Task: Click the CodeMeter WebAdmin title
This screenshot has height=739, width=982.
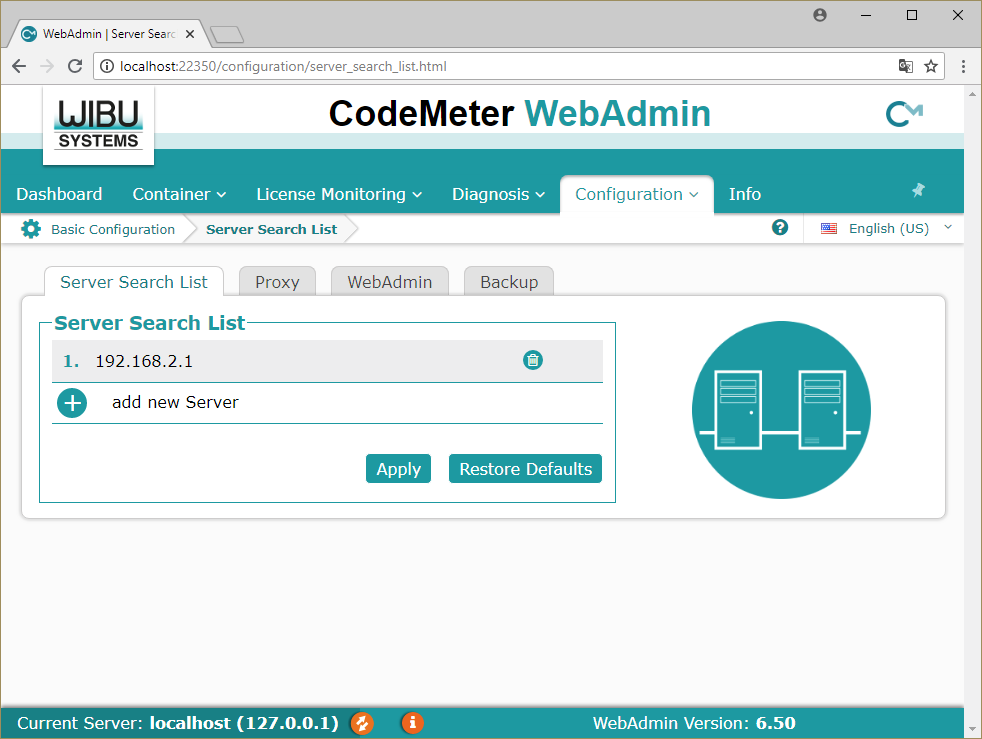Action: pyautogui.click(x=520, y=113)
